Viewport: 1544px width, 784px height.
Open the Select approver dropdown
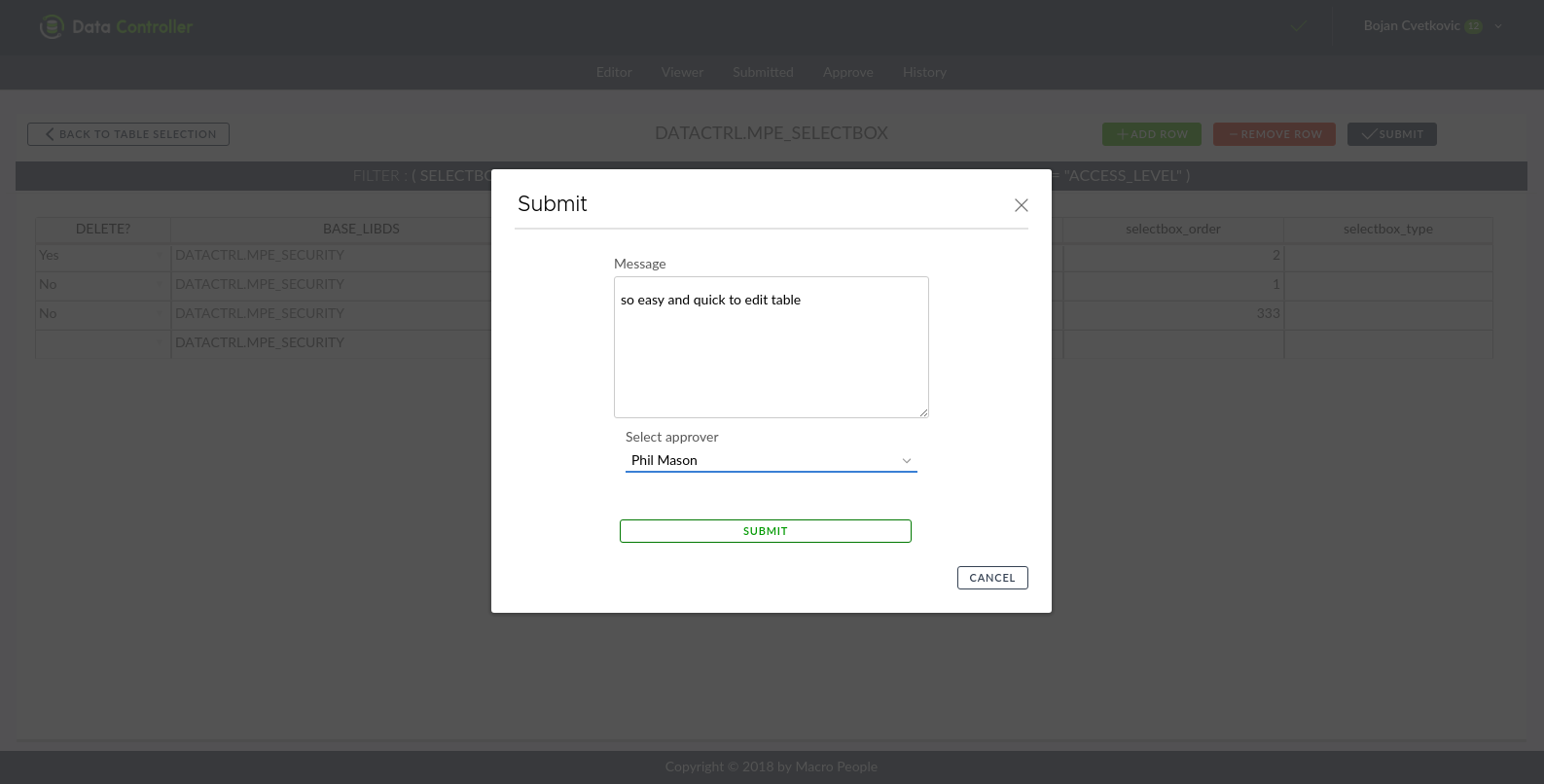(x=771, y=461)
